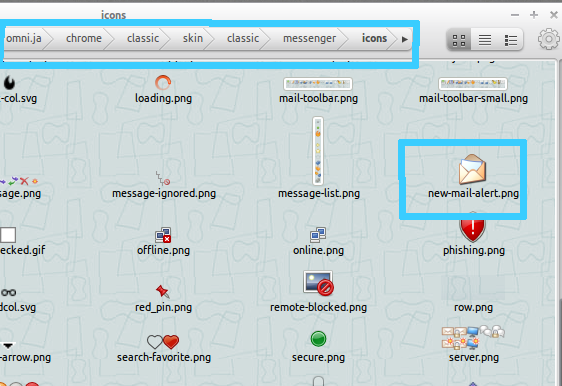Open the loading.png file icon

click(163, 82)
